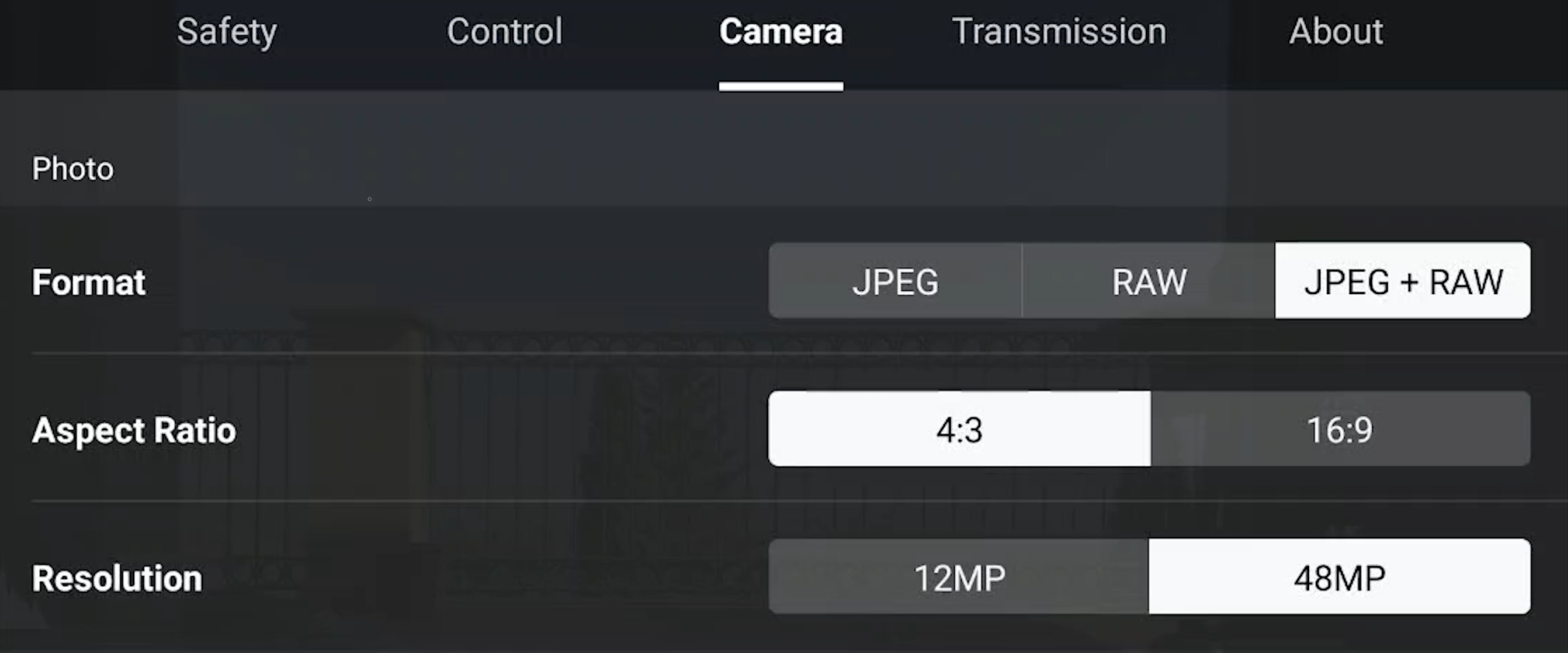Click the Aspect Ratio label

tap(133, 429)
